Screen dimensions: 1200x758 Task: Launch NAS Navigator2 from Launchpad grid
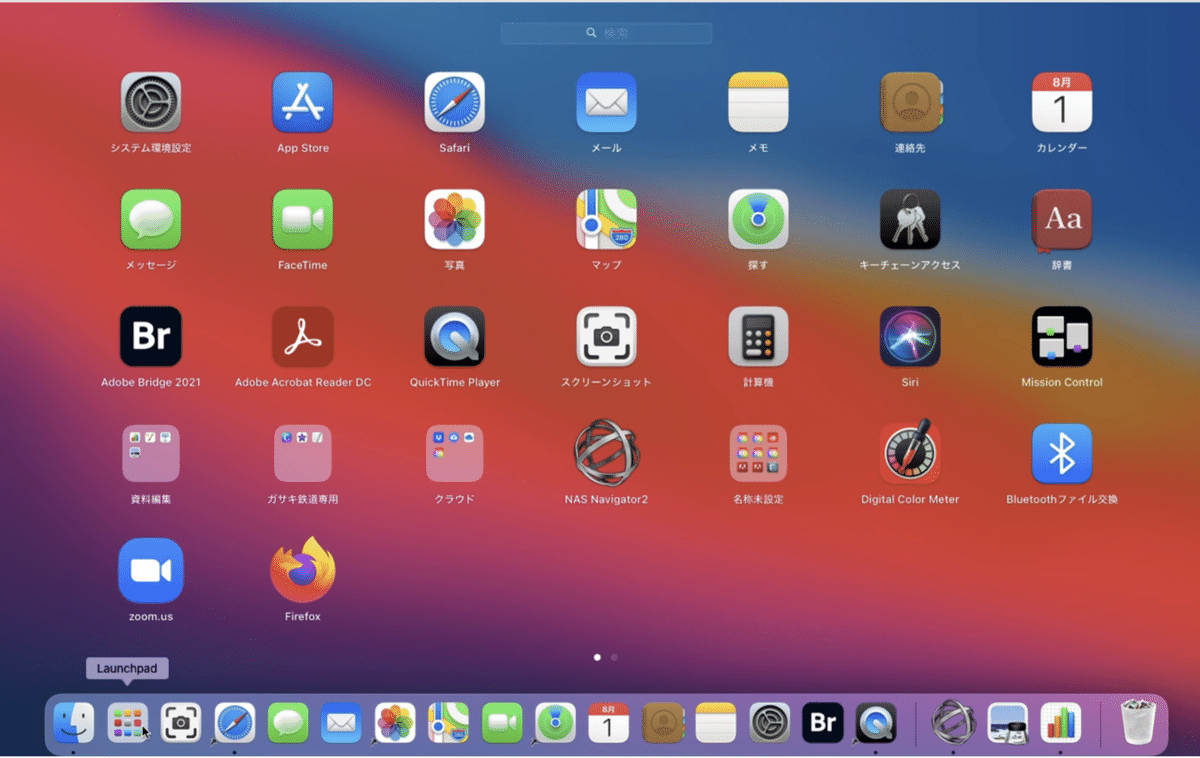[606, 453]
